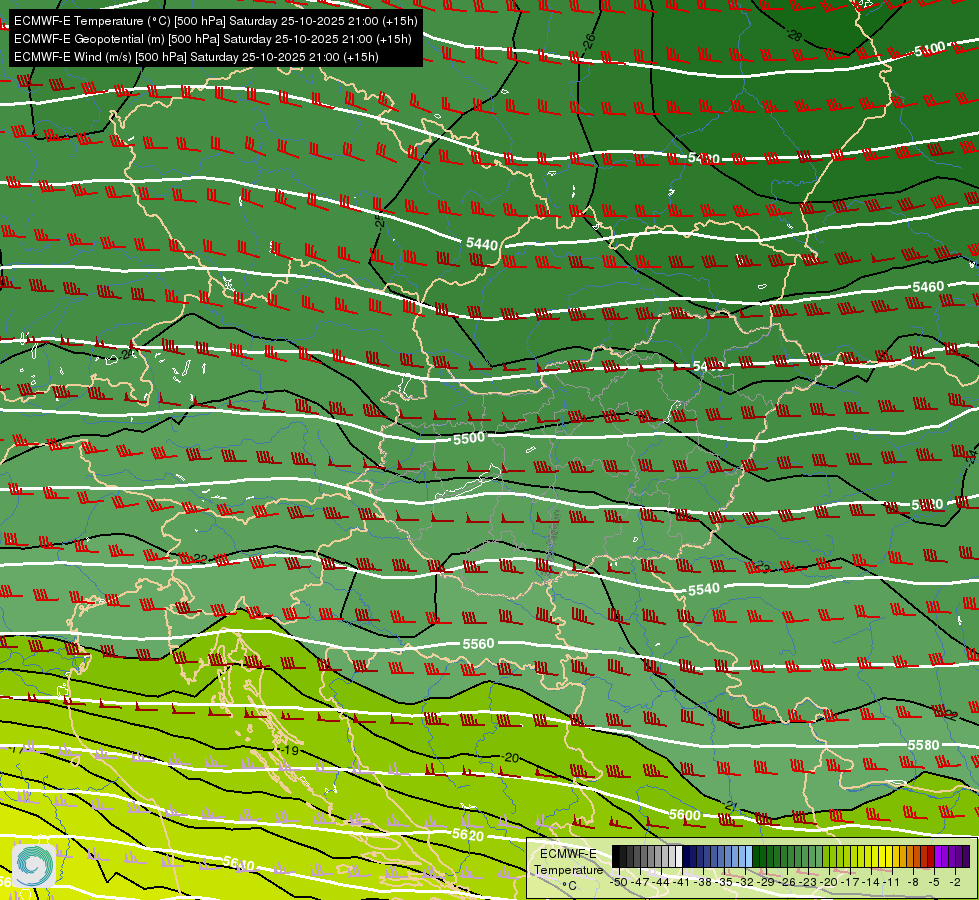Click the -50 tick label on color scale

619,882
